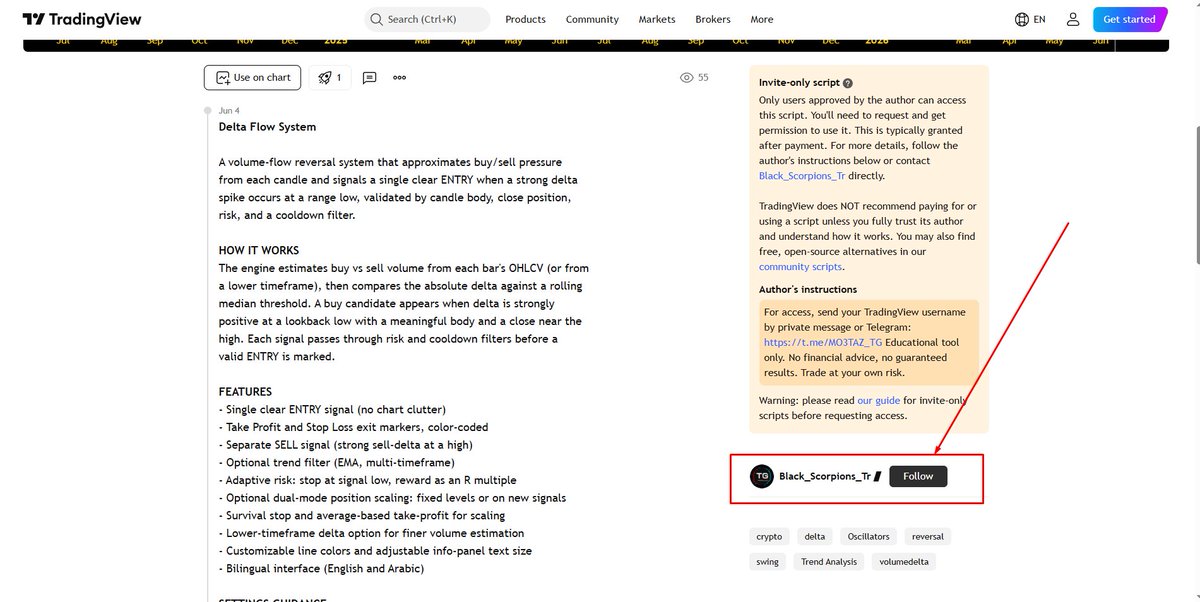Click the Invite-only script help icon

point(848,84)
